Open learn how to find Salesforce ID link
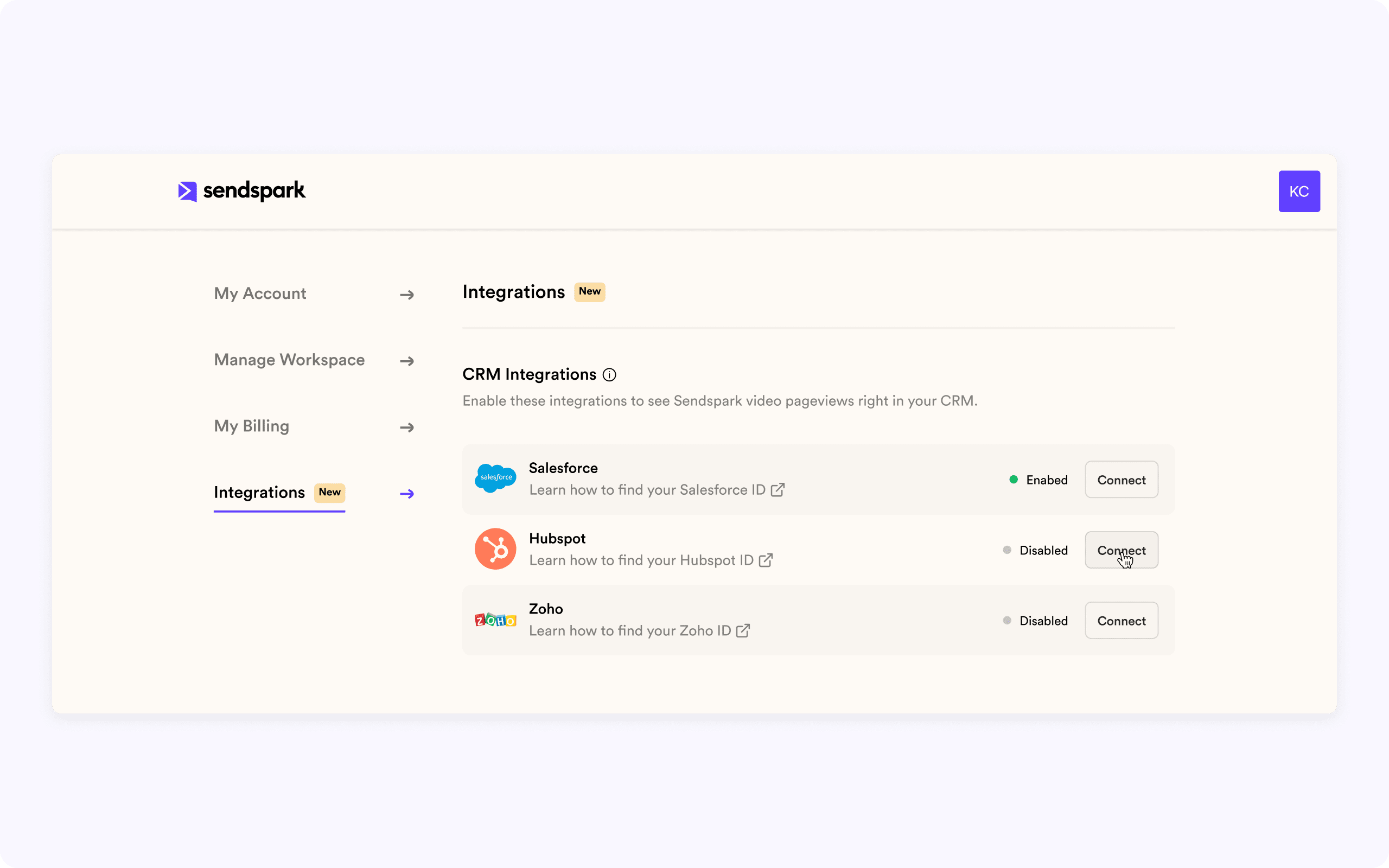 point(657,489)
